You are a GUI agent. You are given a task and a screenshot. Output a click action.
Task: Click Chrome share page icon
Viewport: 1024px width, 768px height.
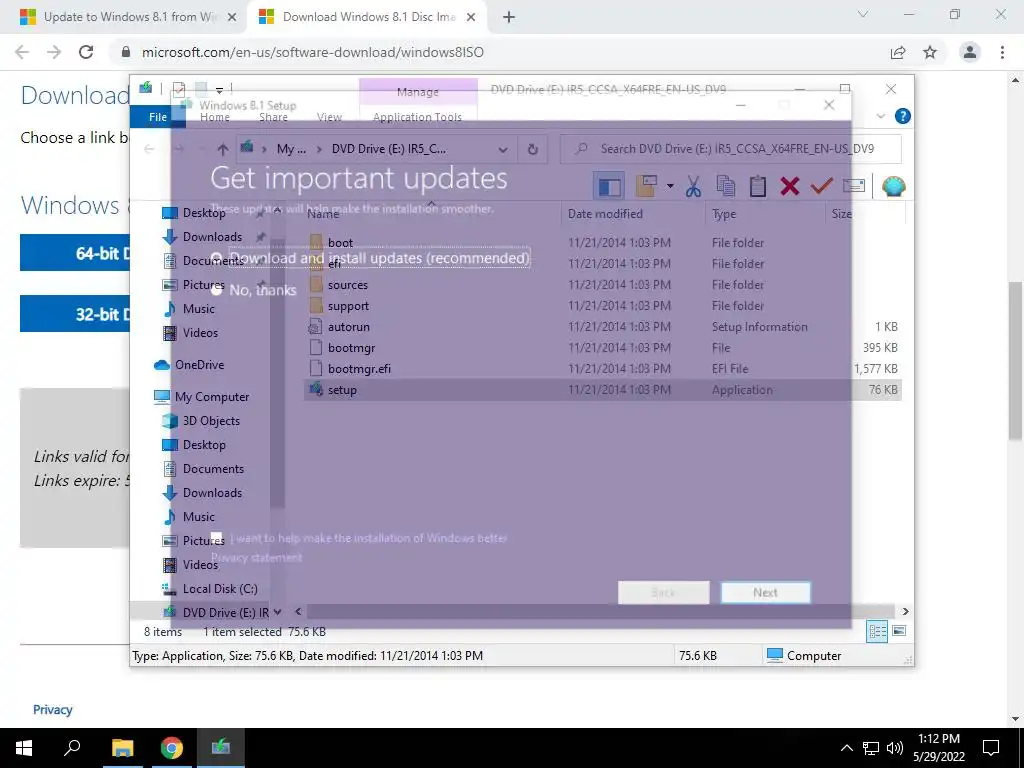click(x=898, y=52)
